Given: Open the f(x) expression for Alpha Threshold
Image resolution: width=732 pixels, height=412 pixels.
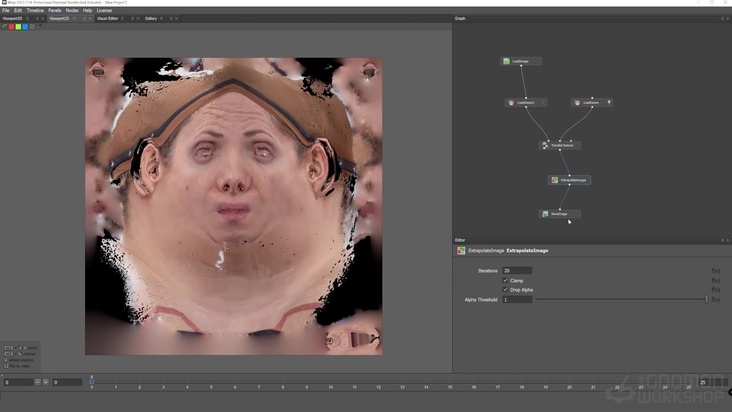Looking at the screenshot, I should point(715,300).
